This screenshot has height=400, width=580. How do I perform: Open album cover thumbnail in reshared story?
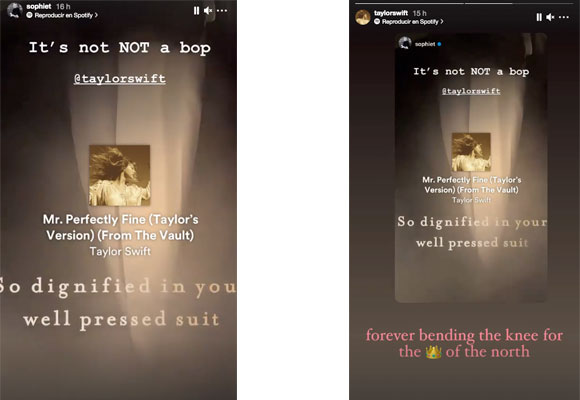click(471, 152)
